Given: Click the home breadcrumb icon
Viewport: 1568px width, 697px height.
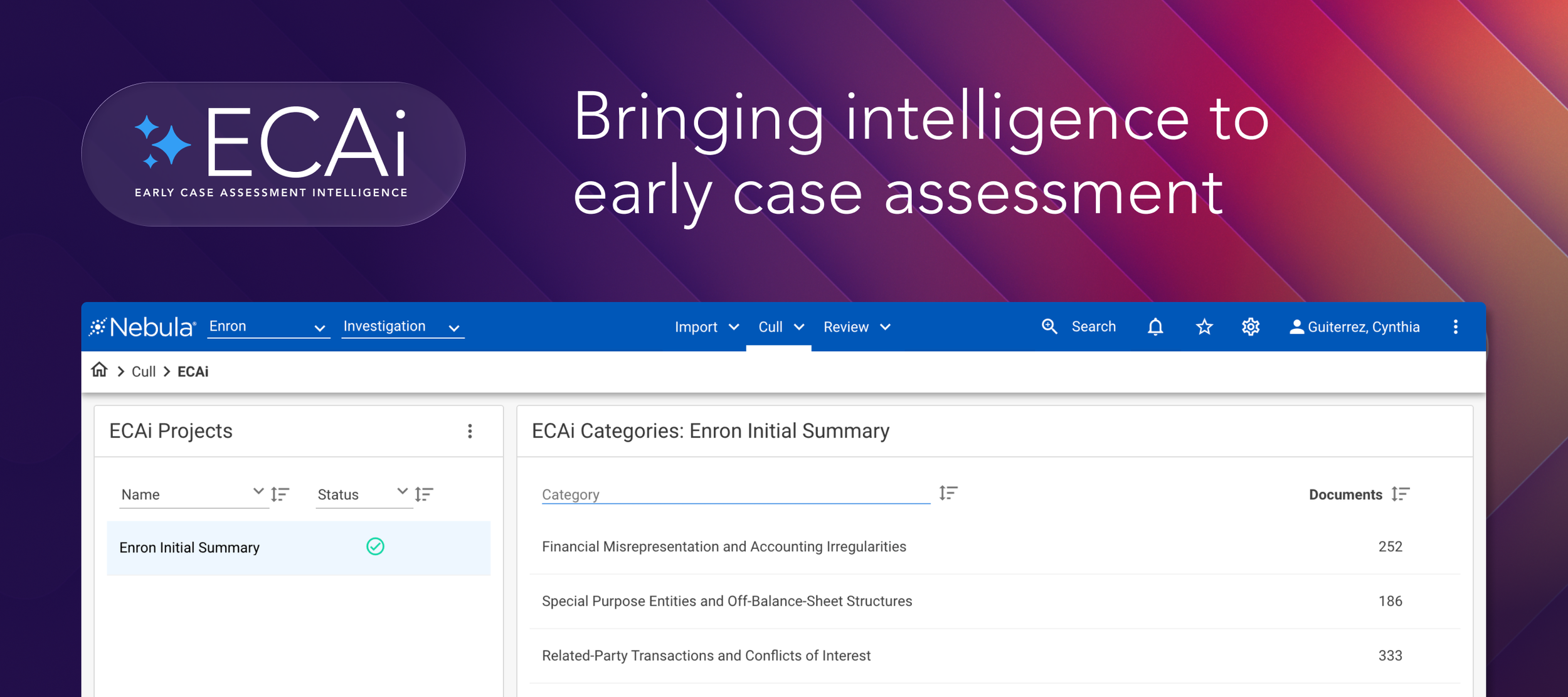Looking at the screenshot, I should [x=99, y=370].
